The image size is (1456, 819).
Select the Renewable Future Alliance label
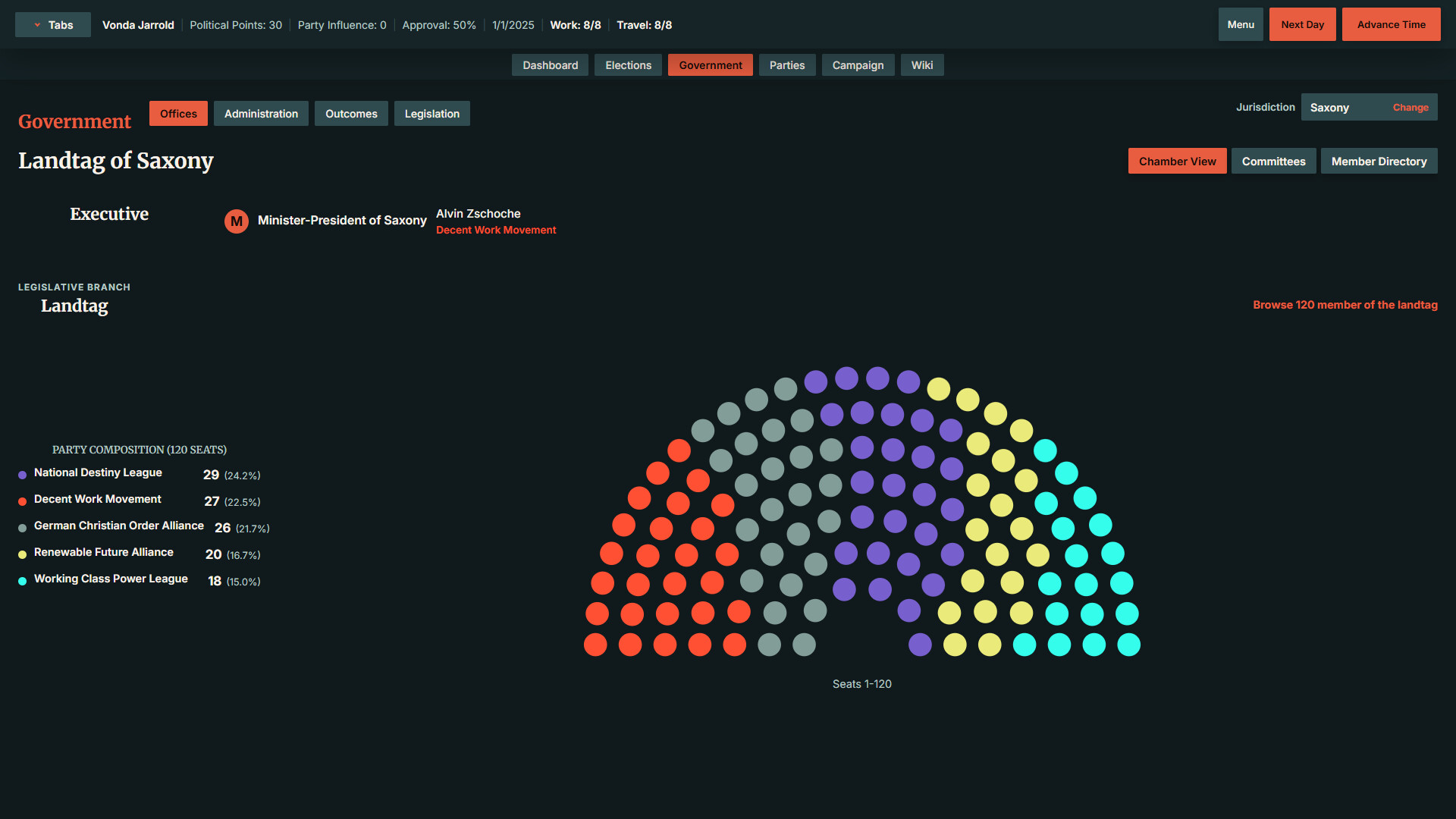click(104, 552)
